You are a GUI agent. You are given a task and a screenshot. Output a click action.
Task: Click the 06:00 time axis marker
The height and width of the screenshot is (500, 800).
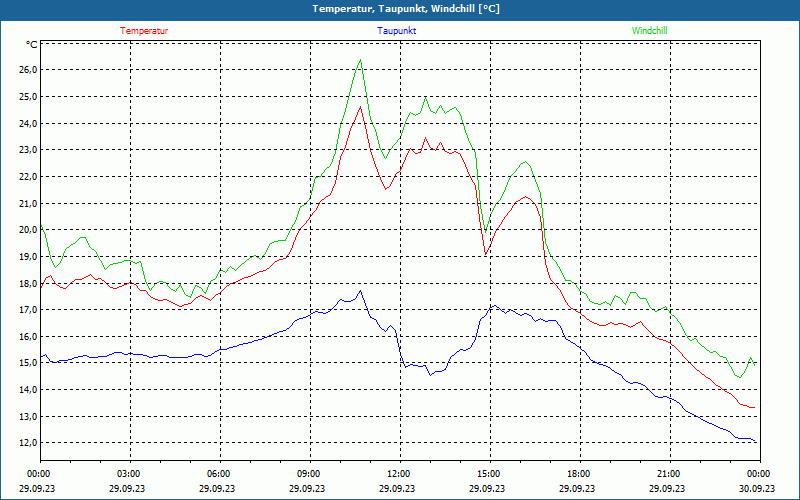click(219, 474)
